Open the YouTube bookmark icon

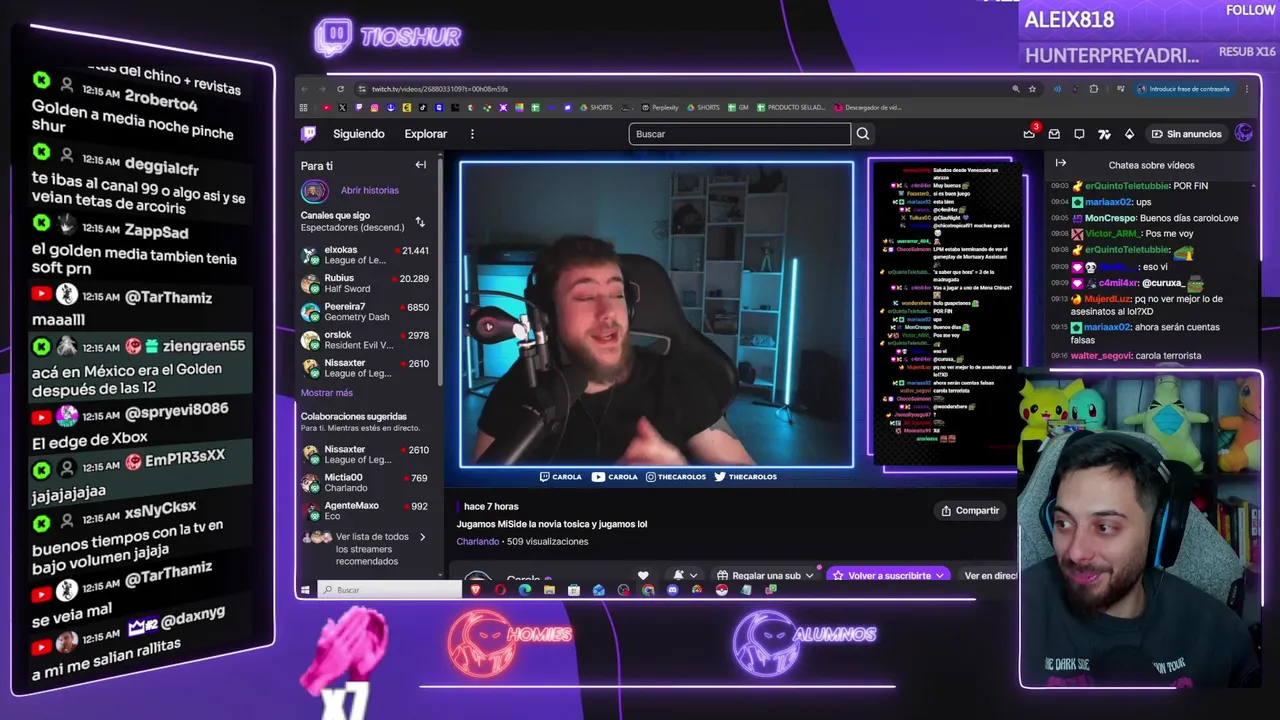click(327, 107)
